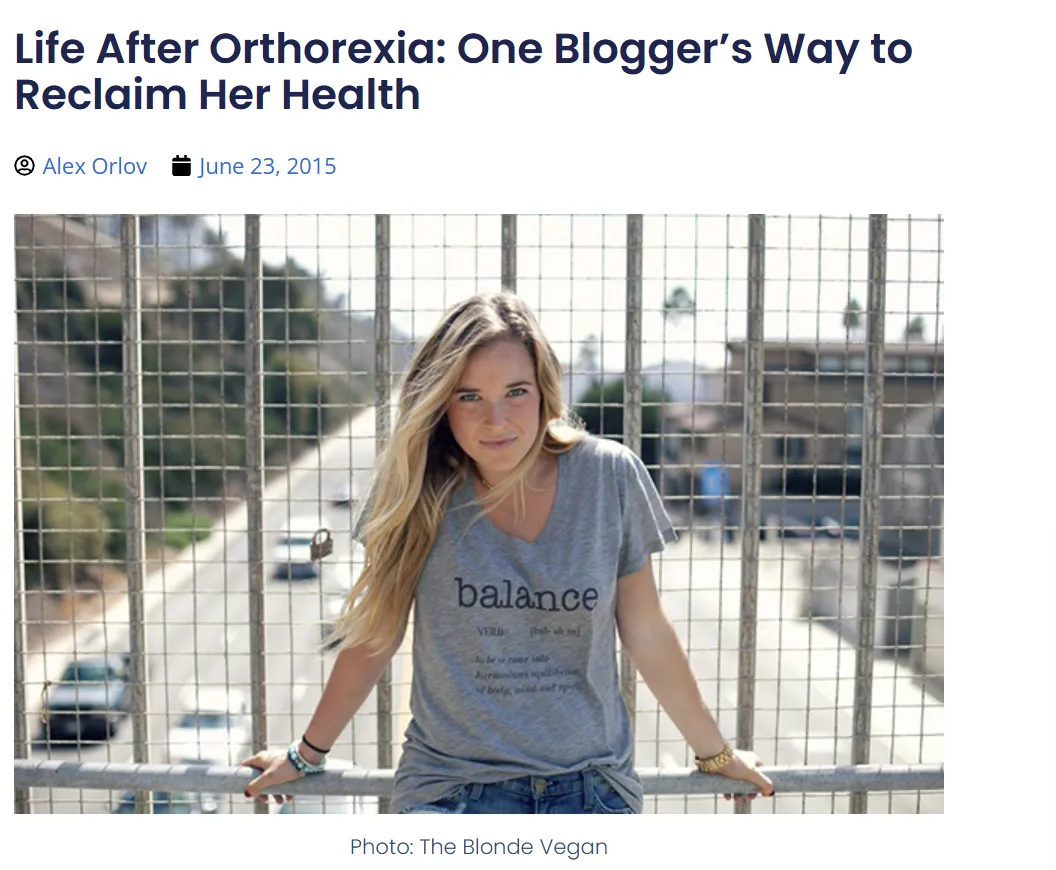Click the calendar icon before the date
The width and height of the screenshot is (1056, 870).
point(181,166)
